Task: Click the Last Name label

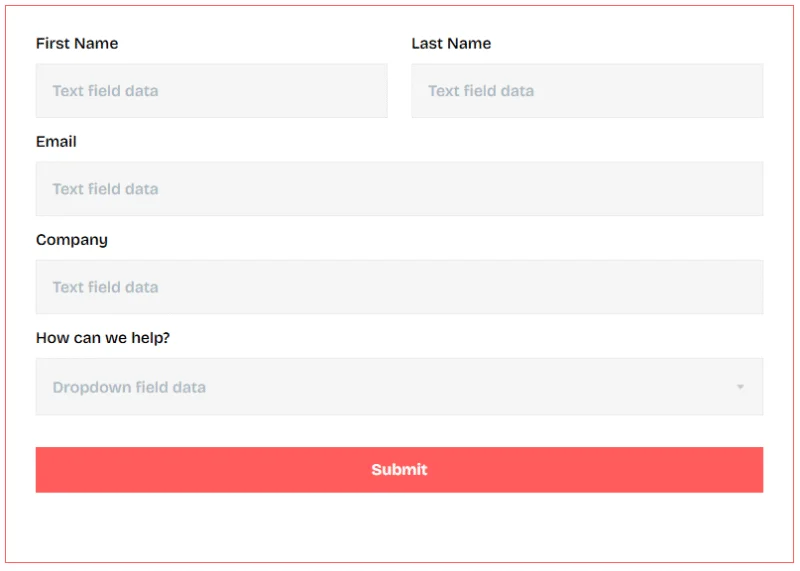Action: pyautogui.click(x=451, y=43)
